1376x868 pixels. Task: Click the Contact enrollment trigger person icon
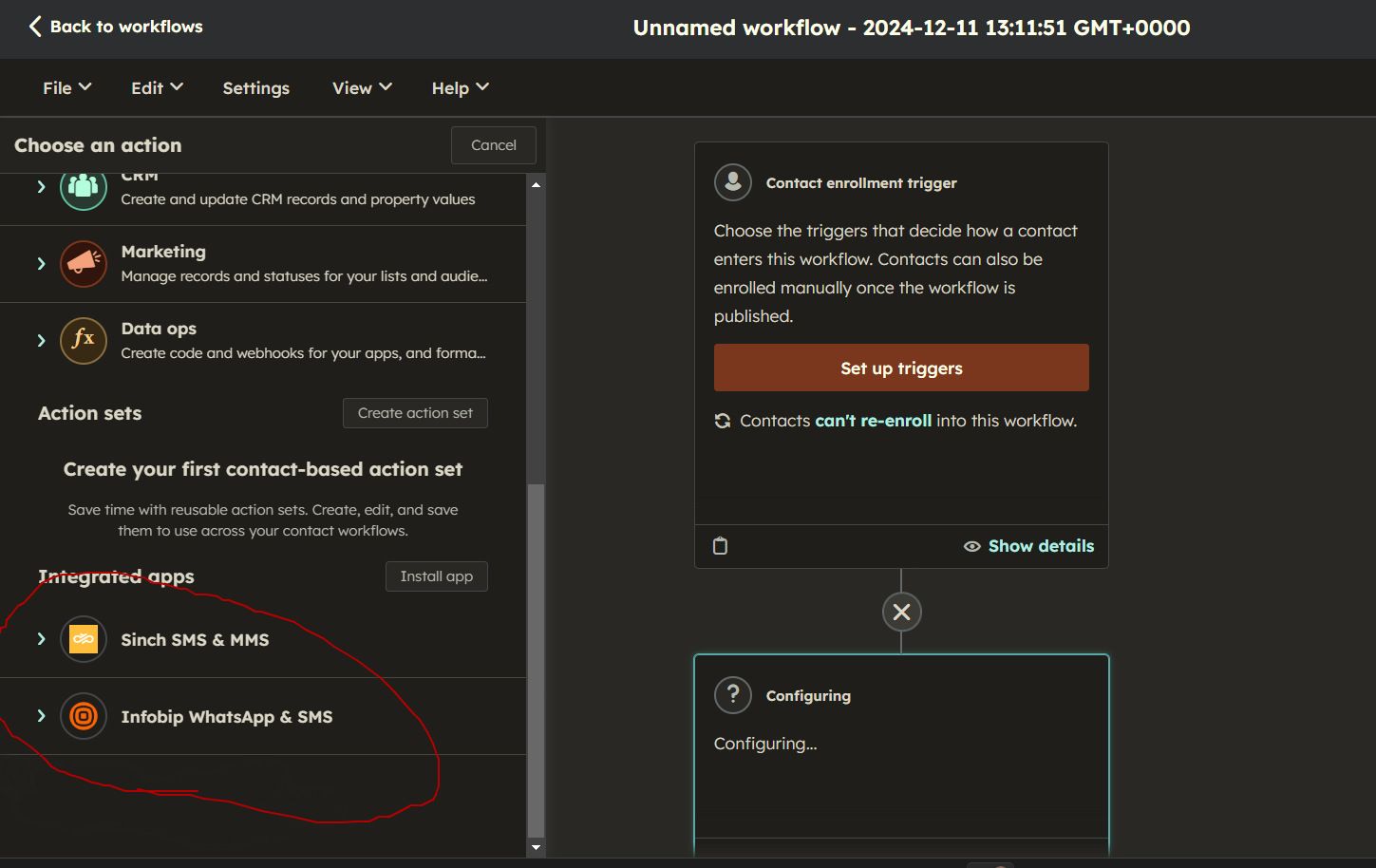tap(732, 182)
